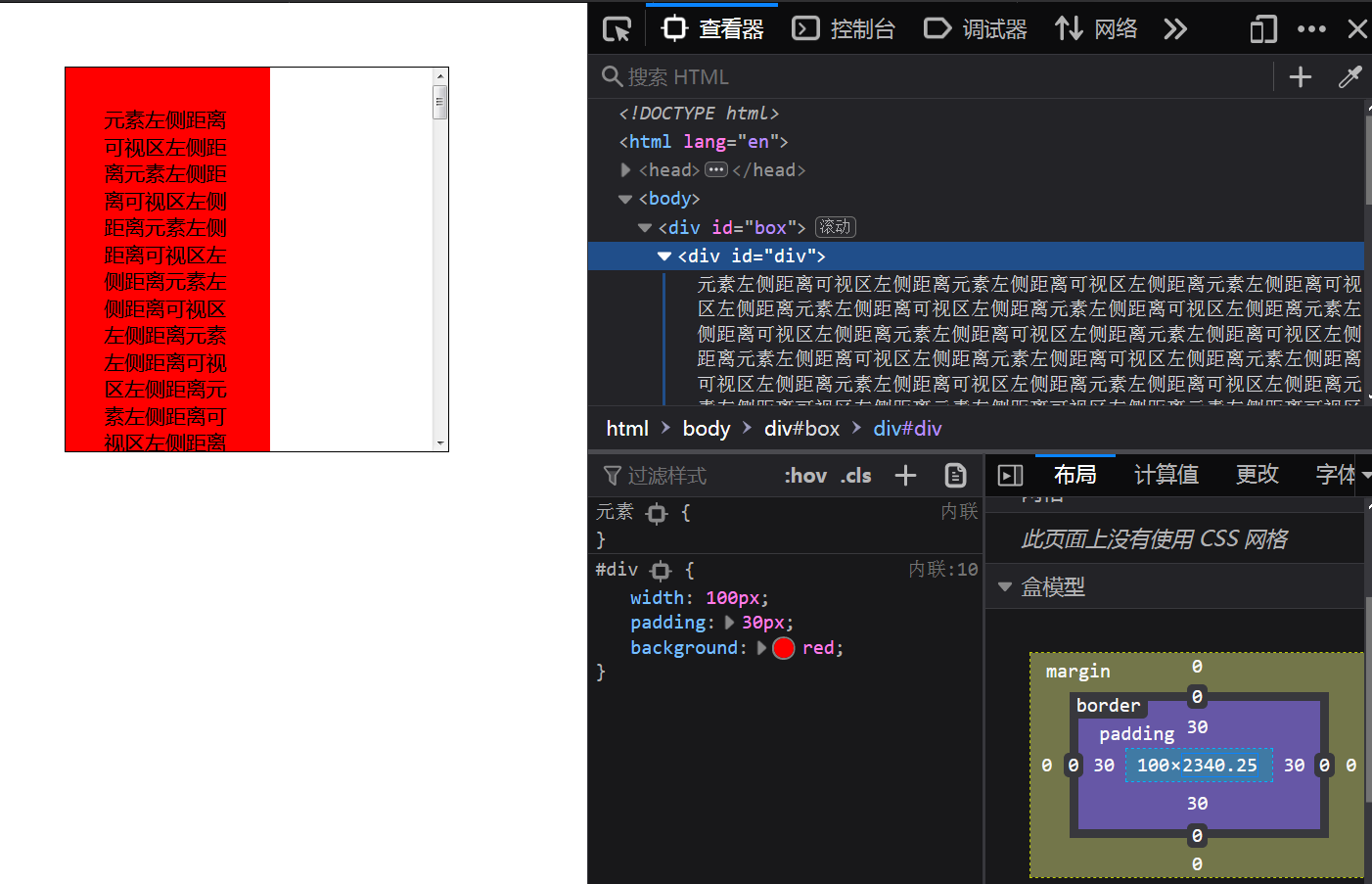The image size is (1372, 884).
Task: Click the content size 100×2340.25
Action: [1198, 766]
